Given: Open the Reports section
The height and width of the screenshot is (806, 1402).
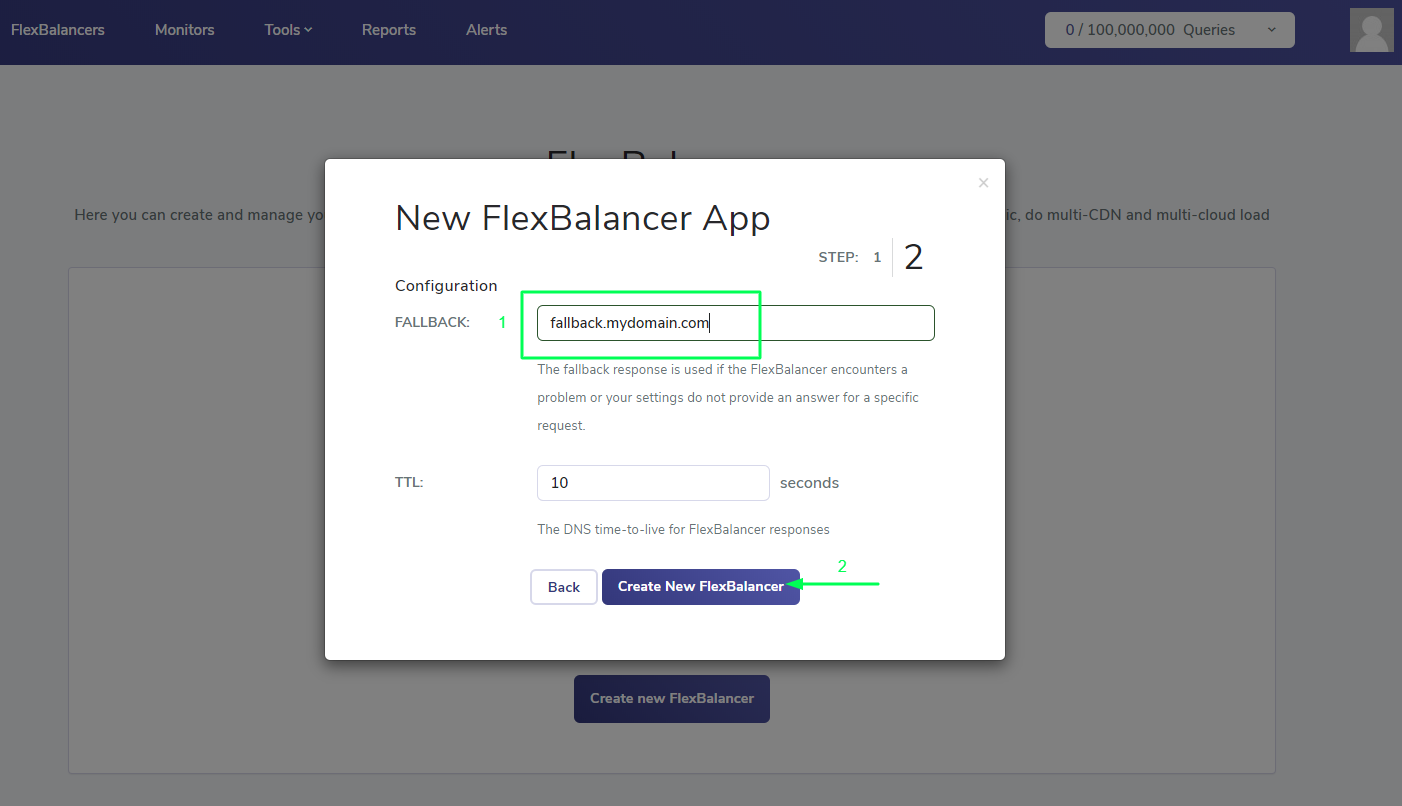Looking at the screenshot, I should click(x=389, y=30).
